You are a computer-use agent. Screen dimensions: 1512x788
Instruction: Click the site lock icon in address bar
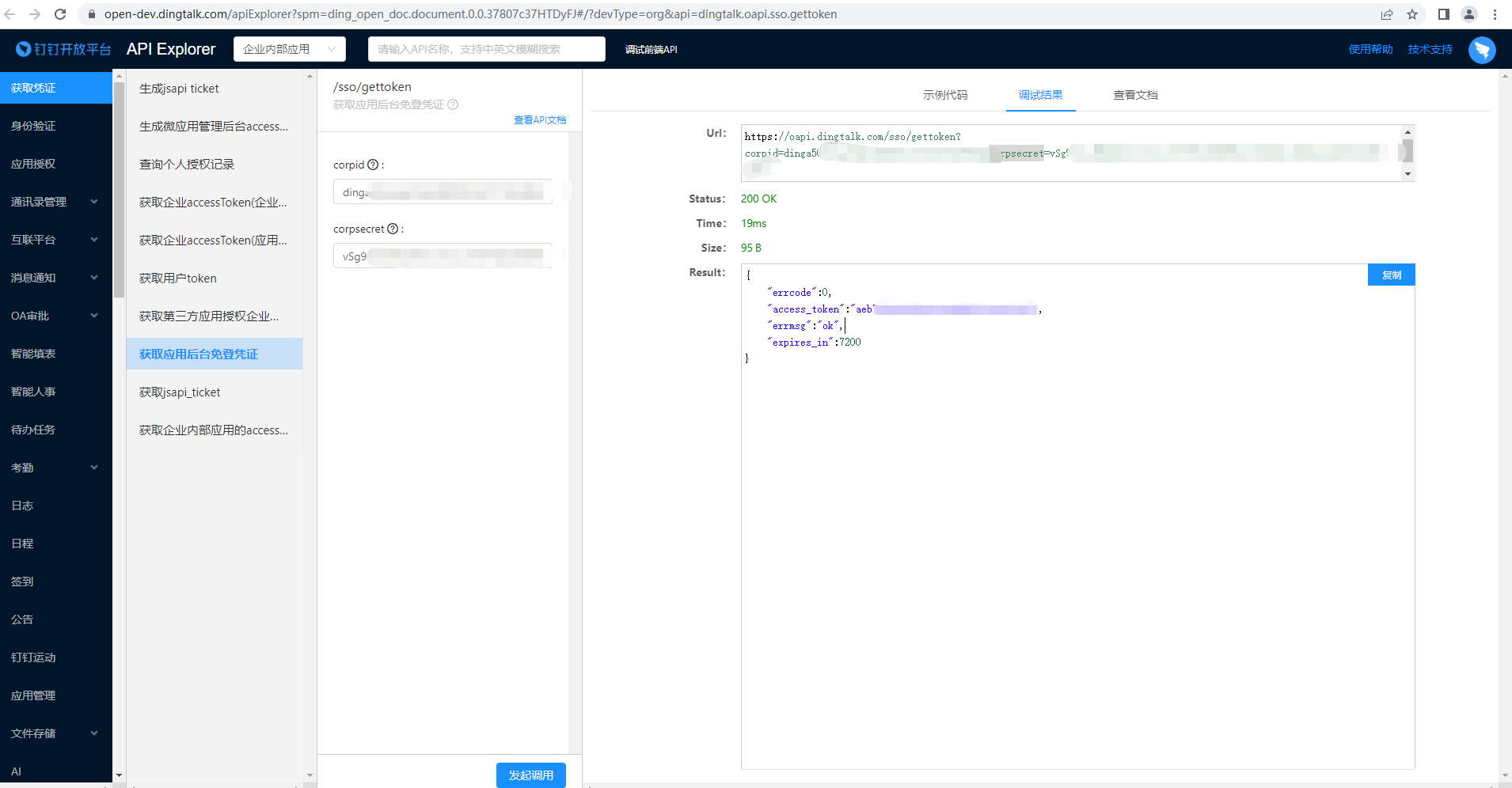(91, 14)
